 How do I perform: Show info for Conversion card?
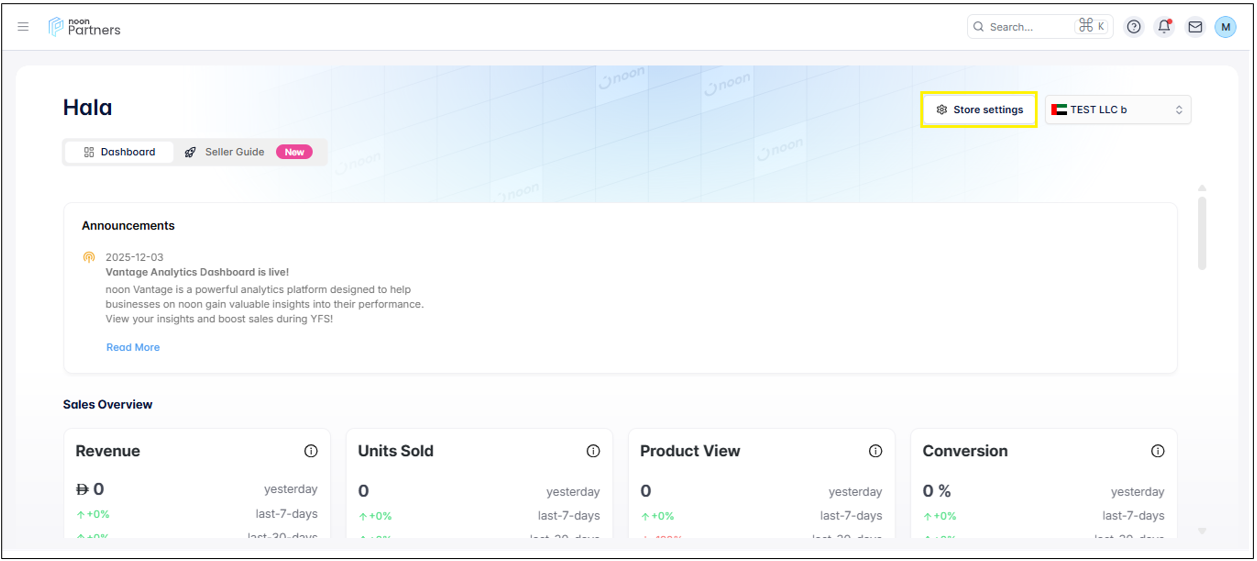point(1157,451)
